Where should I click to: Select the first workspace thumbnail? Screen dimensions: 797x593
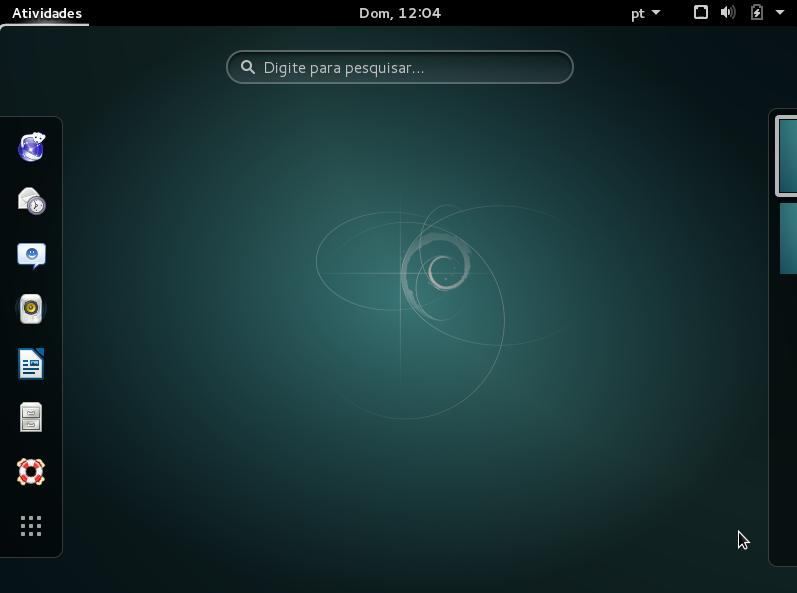point(786,155)
